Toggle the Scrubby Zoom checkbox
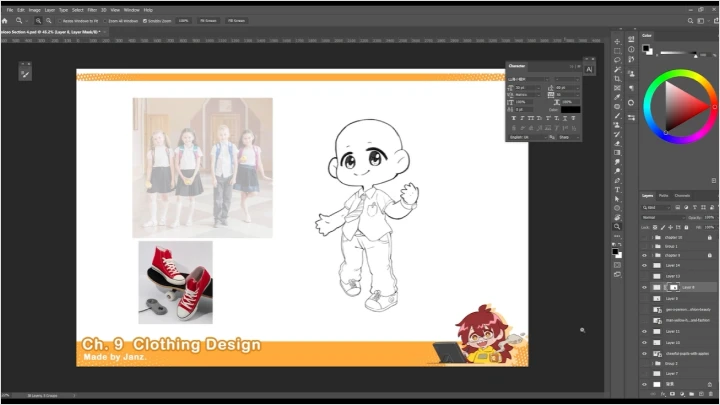Image resolution: width=720 pixels, height=405 pixels. (x=144, y=20)
